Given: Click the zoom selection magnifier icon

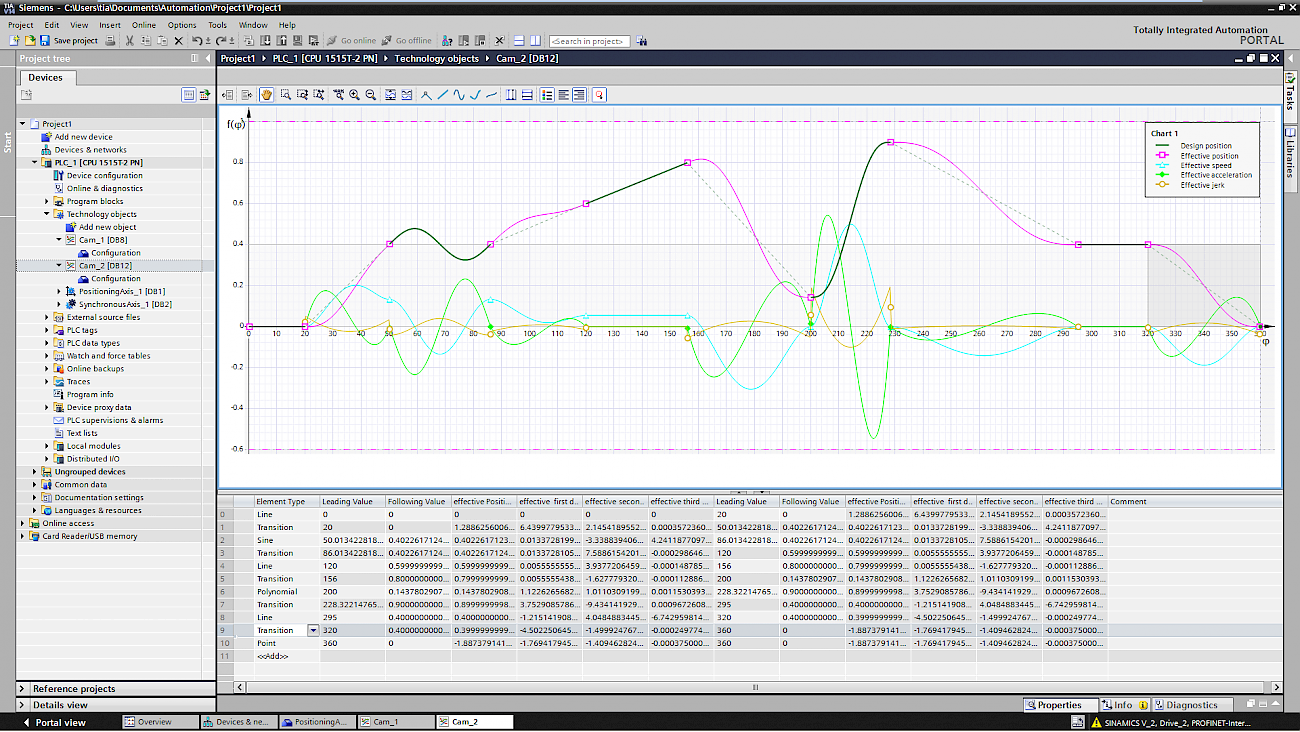Looking at the screenshot, I should [x=286, y=95].
